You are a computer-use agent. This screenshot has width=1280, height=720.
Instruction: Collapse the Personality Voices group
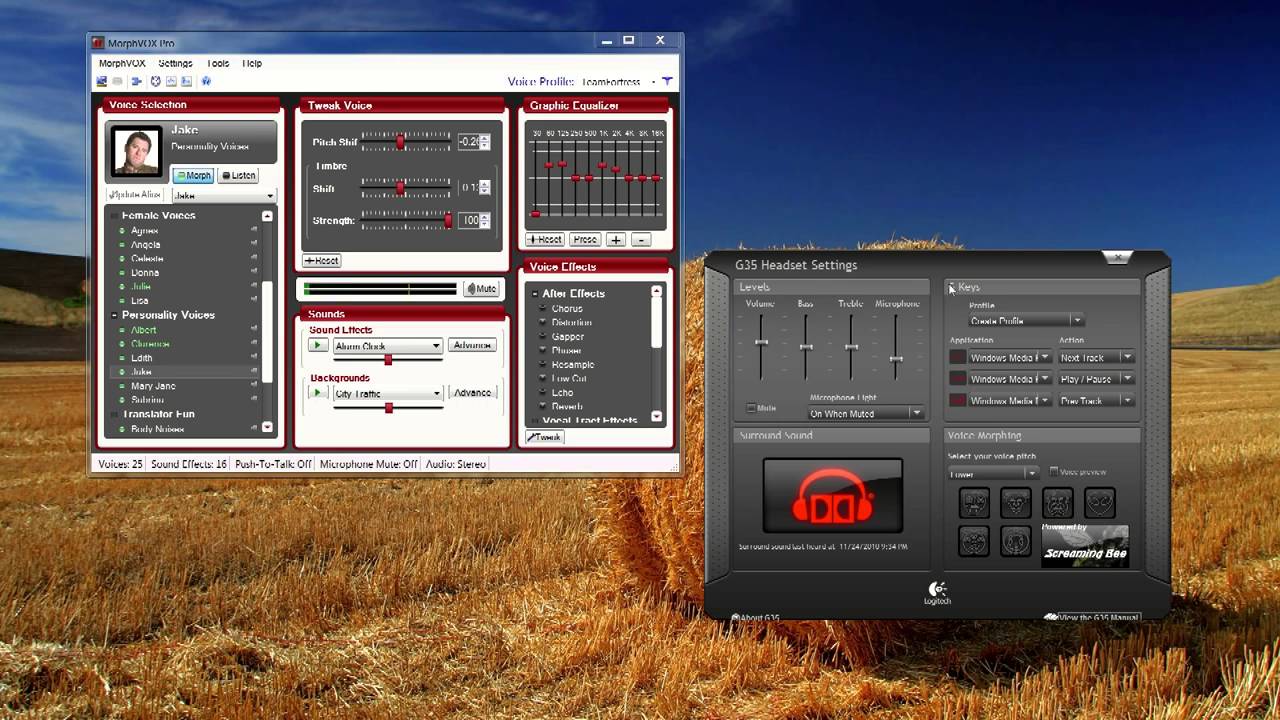115,315
